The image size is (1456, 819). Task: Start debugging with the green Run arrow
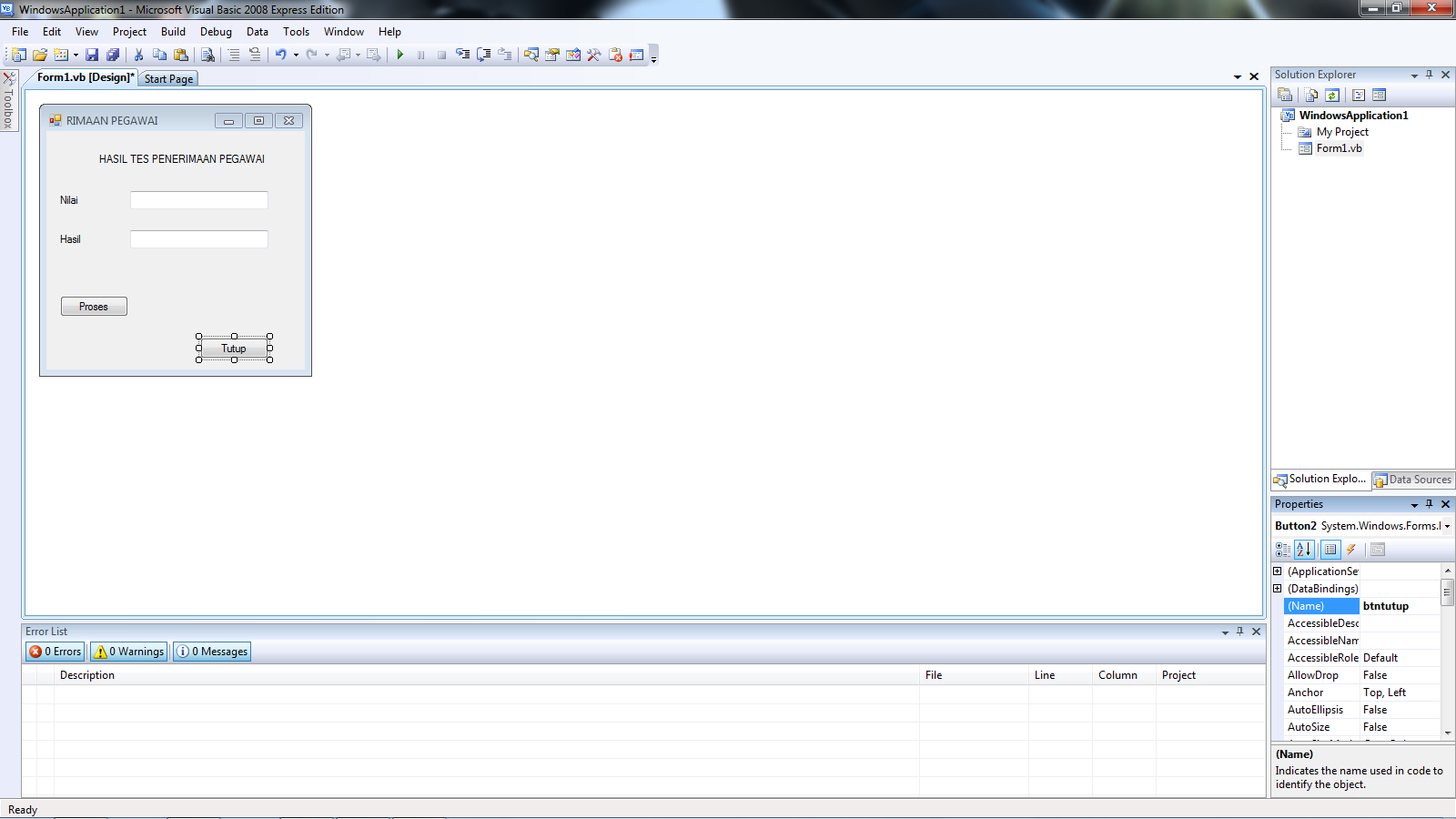coord(400,55)
